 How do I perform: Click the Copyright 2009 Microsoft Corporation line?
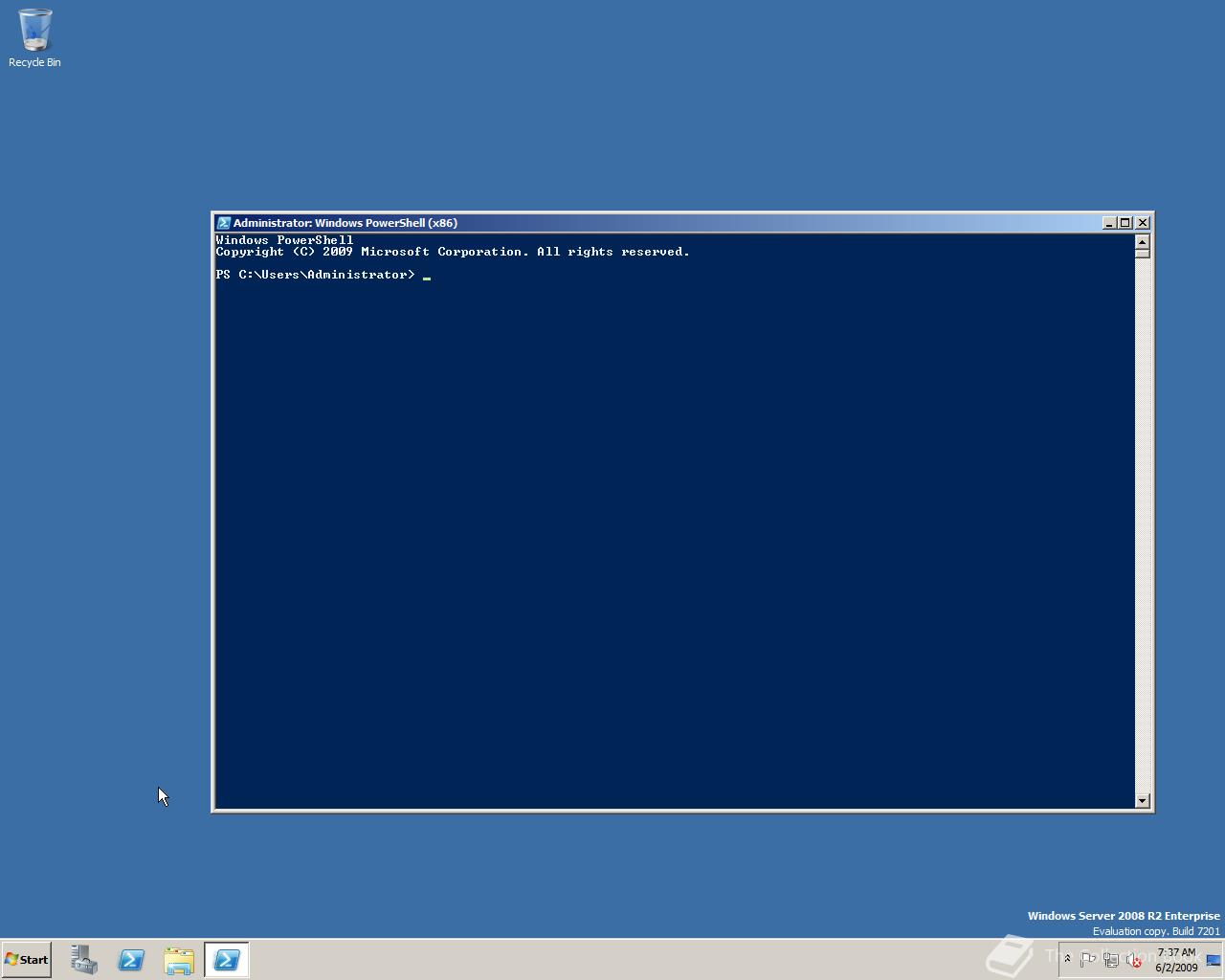[x=453, y=252]
